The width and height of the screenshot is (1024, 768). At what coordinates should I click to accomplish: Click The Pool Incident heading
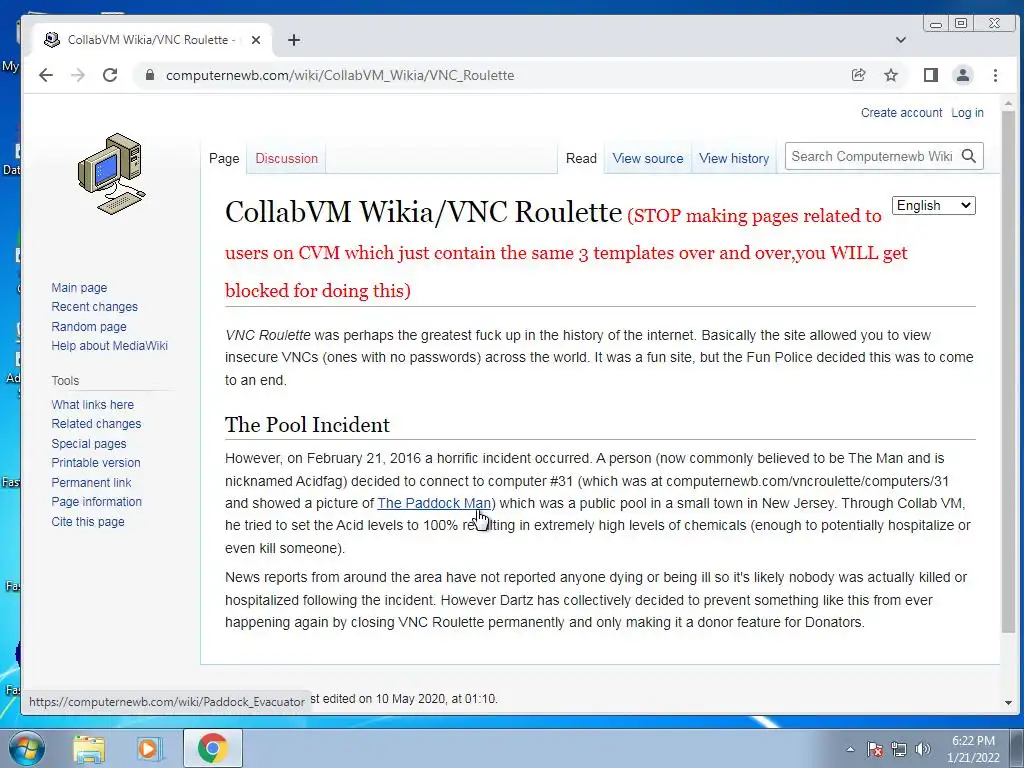[307, 424]
